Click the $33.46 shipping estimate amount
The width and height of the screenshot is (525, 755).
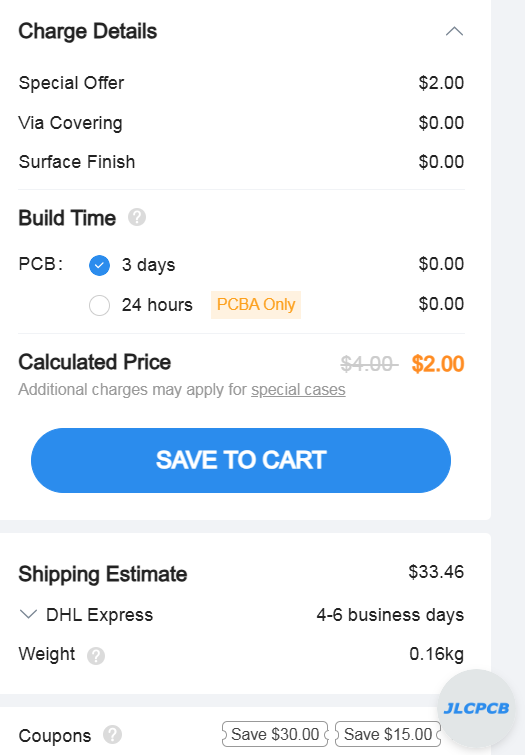pos(436,572)
